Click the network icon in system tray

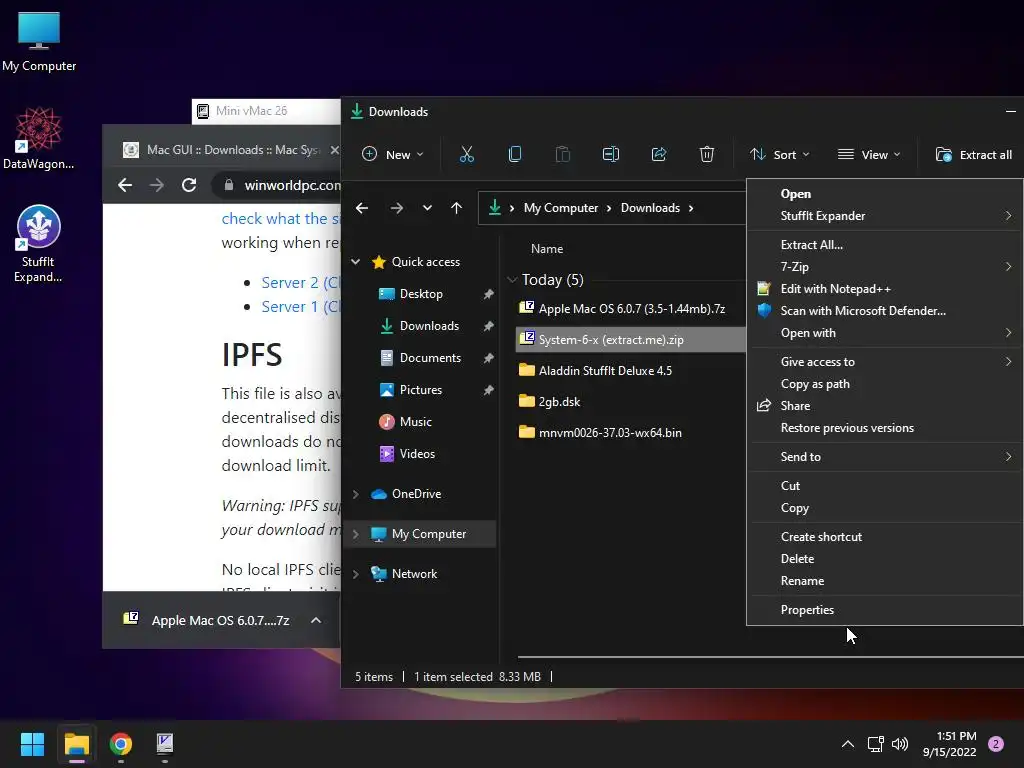tap(875, 744)
